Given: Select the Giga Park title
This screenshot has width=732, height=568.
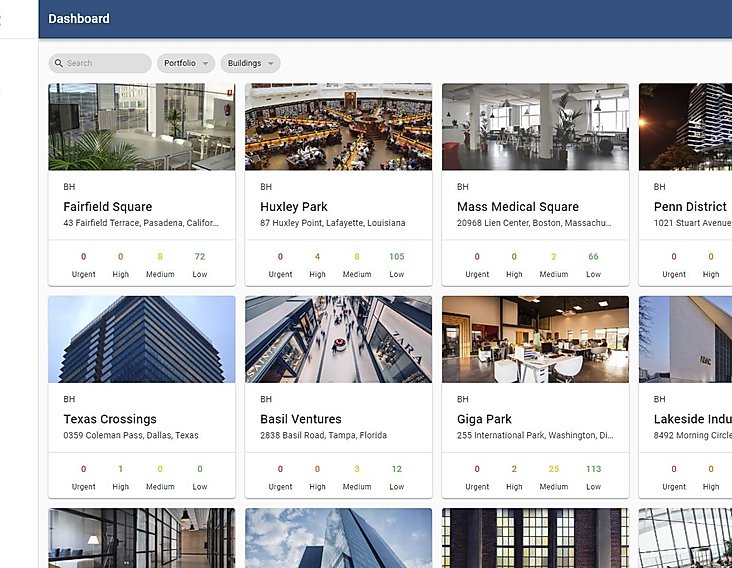Looking at the screenshot, I should 484,419.
